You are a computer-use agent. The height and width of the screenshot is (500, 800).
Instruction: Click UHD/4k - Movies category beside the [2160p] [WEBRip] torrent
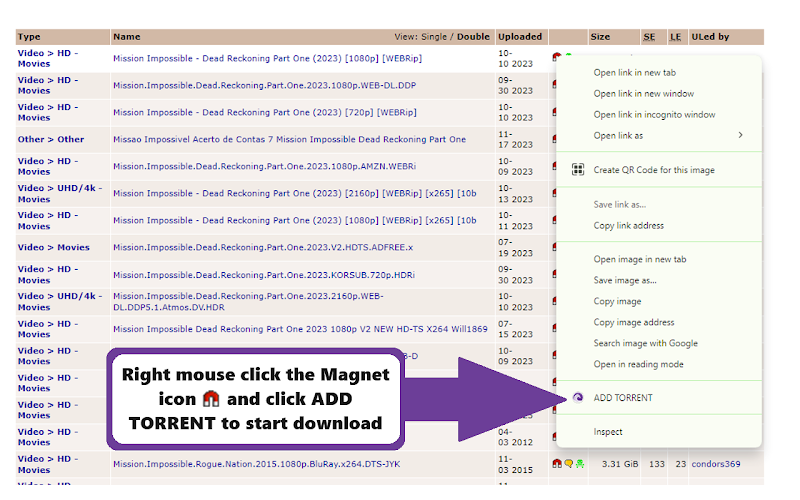(60, 193)
